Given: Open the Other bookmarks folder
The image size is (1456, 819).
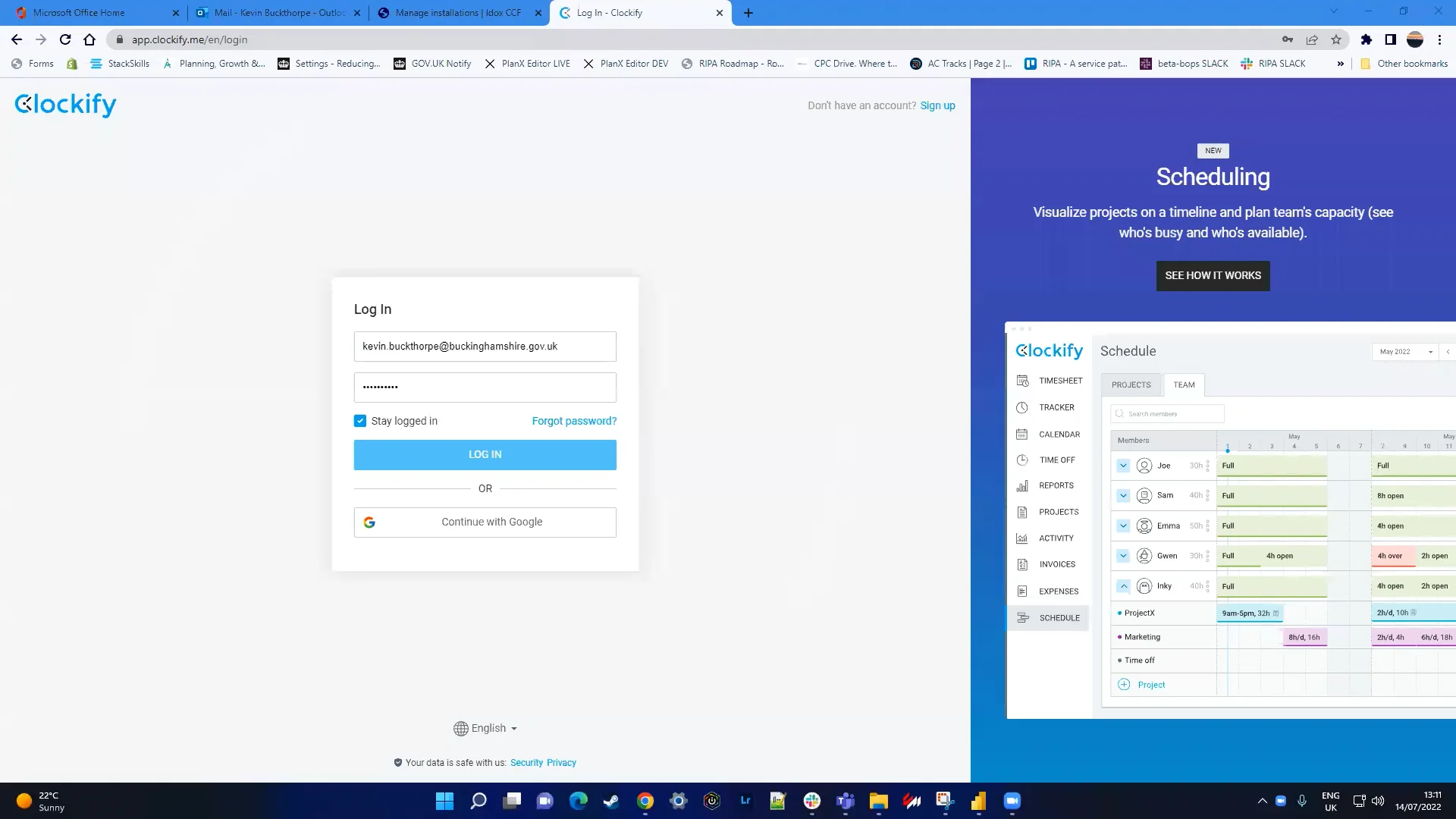Looking at the screenshot, I should [x=1404, y=64].
